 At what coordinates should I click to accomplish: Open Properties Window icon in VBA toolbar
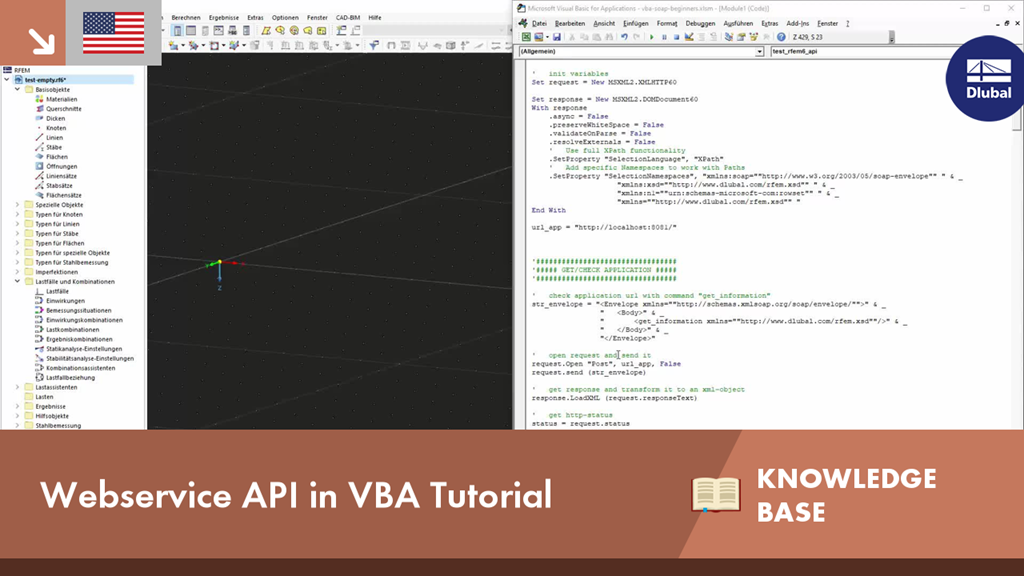[x=741, y=37]
